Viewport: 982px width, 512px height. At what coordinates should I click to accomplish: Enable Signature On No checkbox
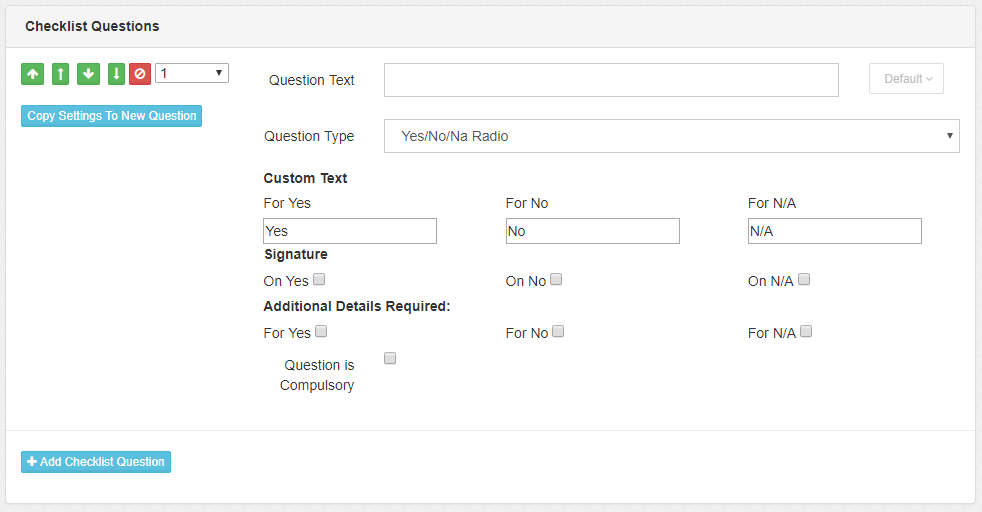556,280
